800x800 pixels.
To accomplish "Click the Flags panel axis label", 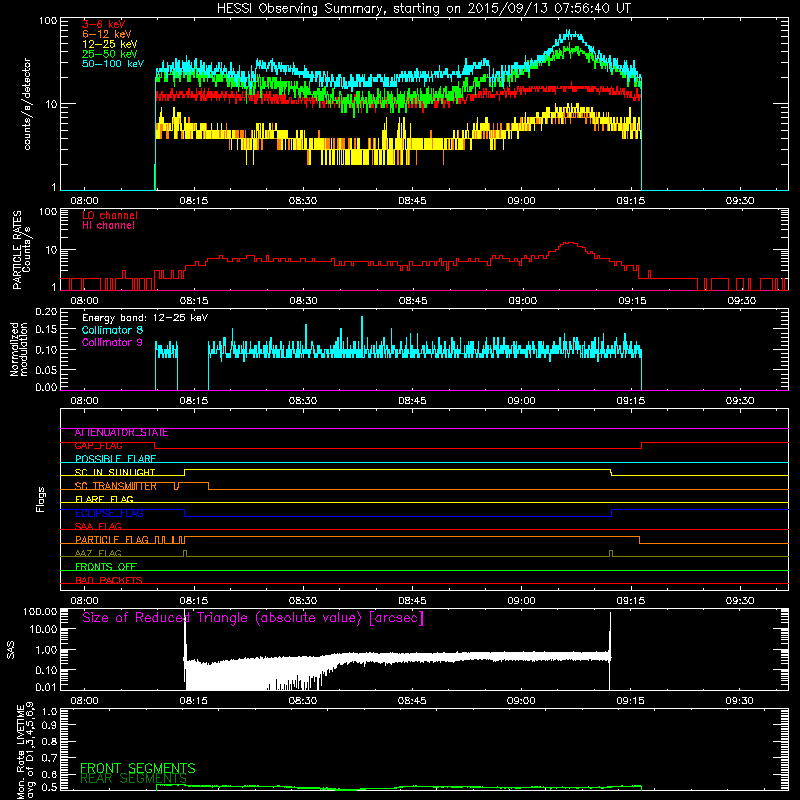I will [40, 499].
